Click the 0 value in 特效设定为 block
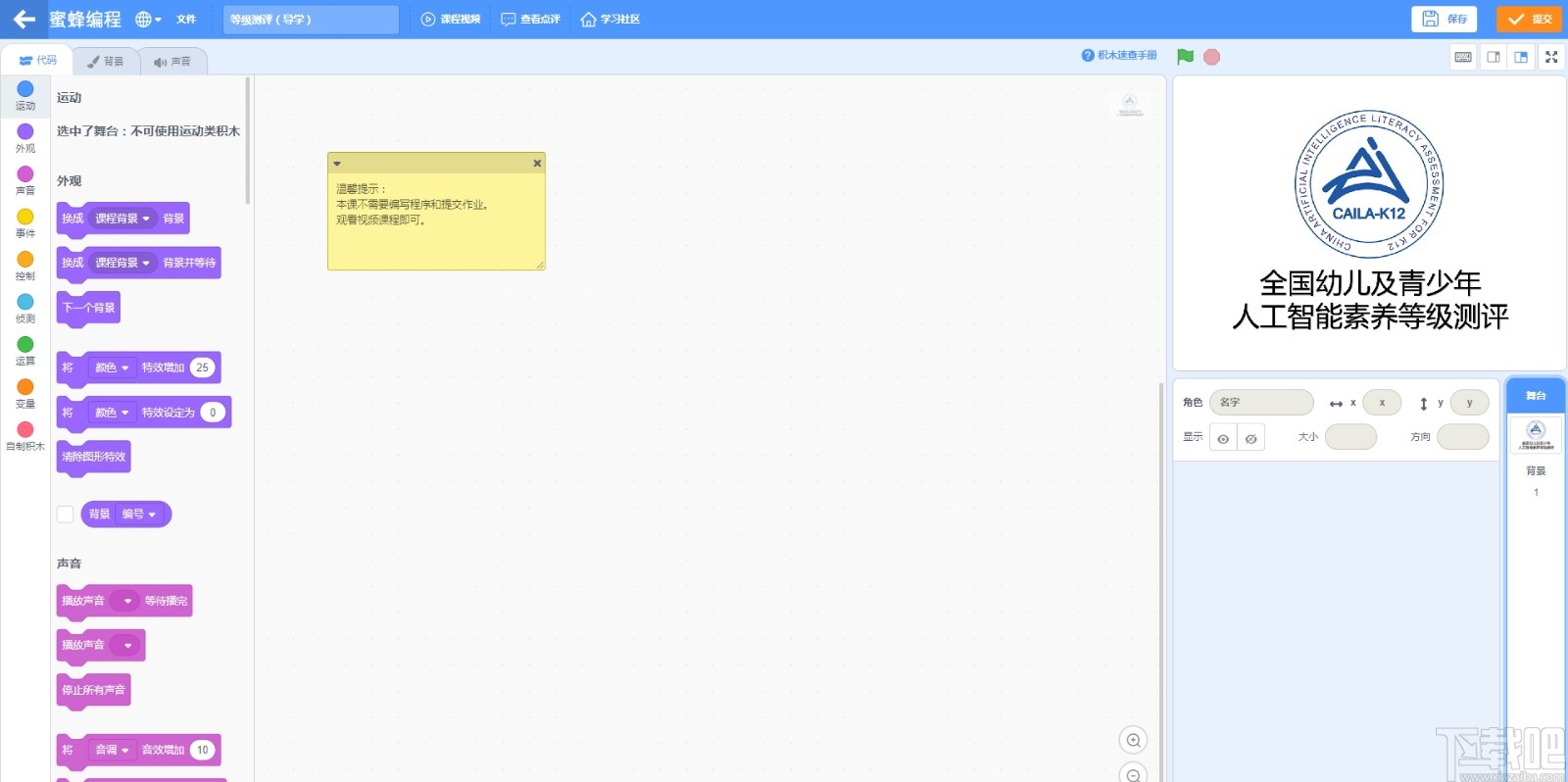Screen dimensions: 1568x782 (x=213, y=413)
